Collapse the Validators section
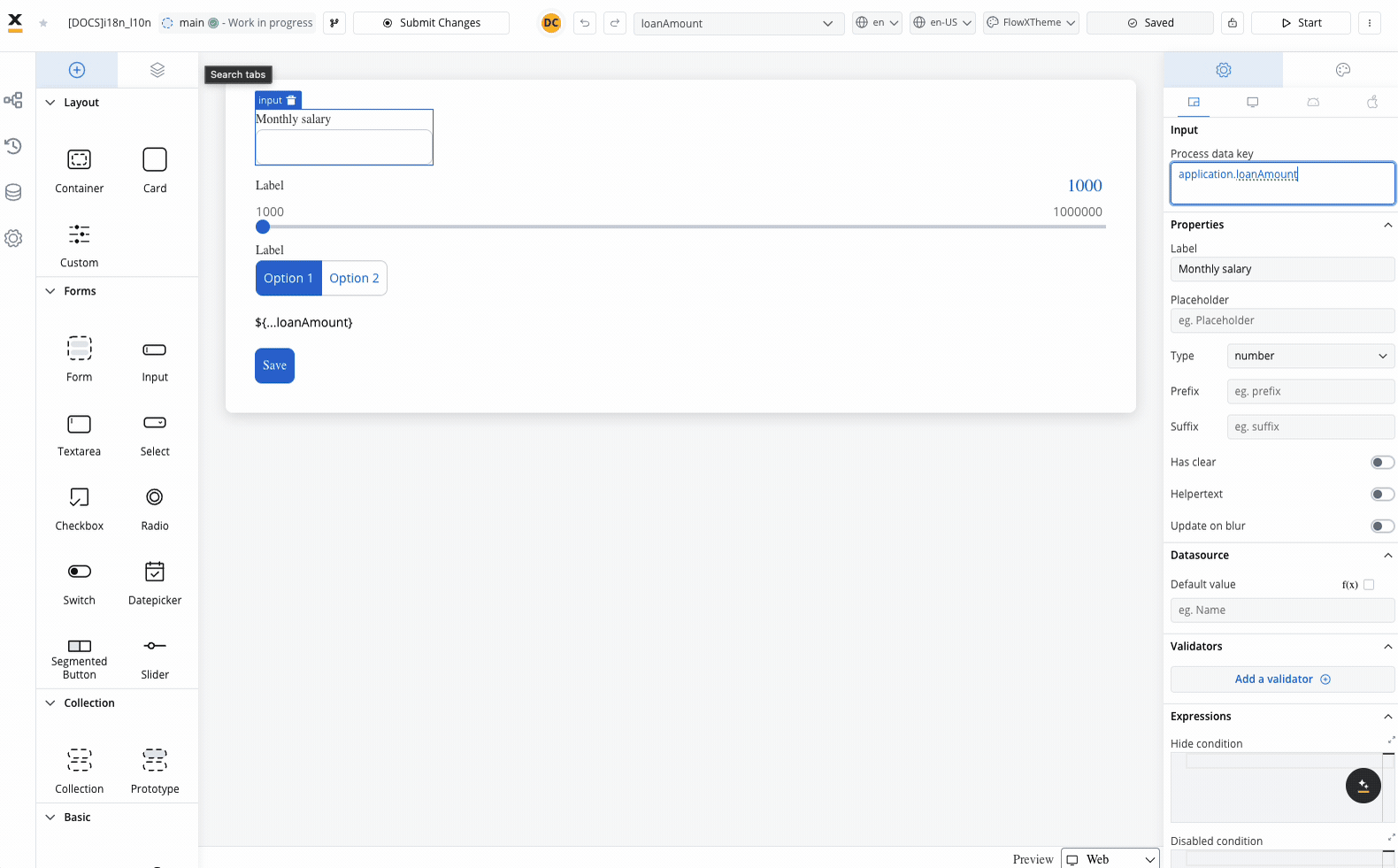This screenshot has height=868, width=1398. click(x=1388, y=647)
